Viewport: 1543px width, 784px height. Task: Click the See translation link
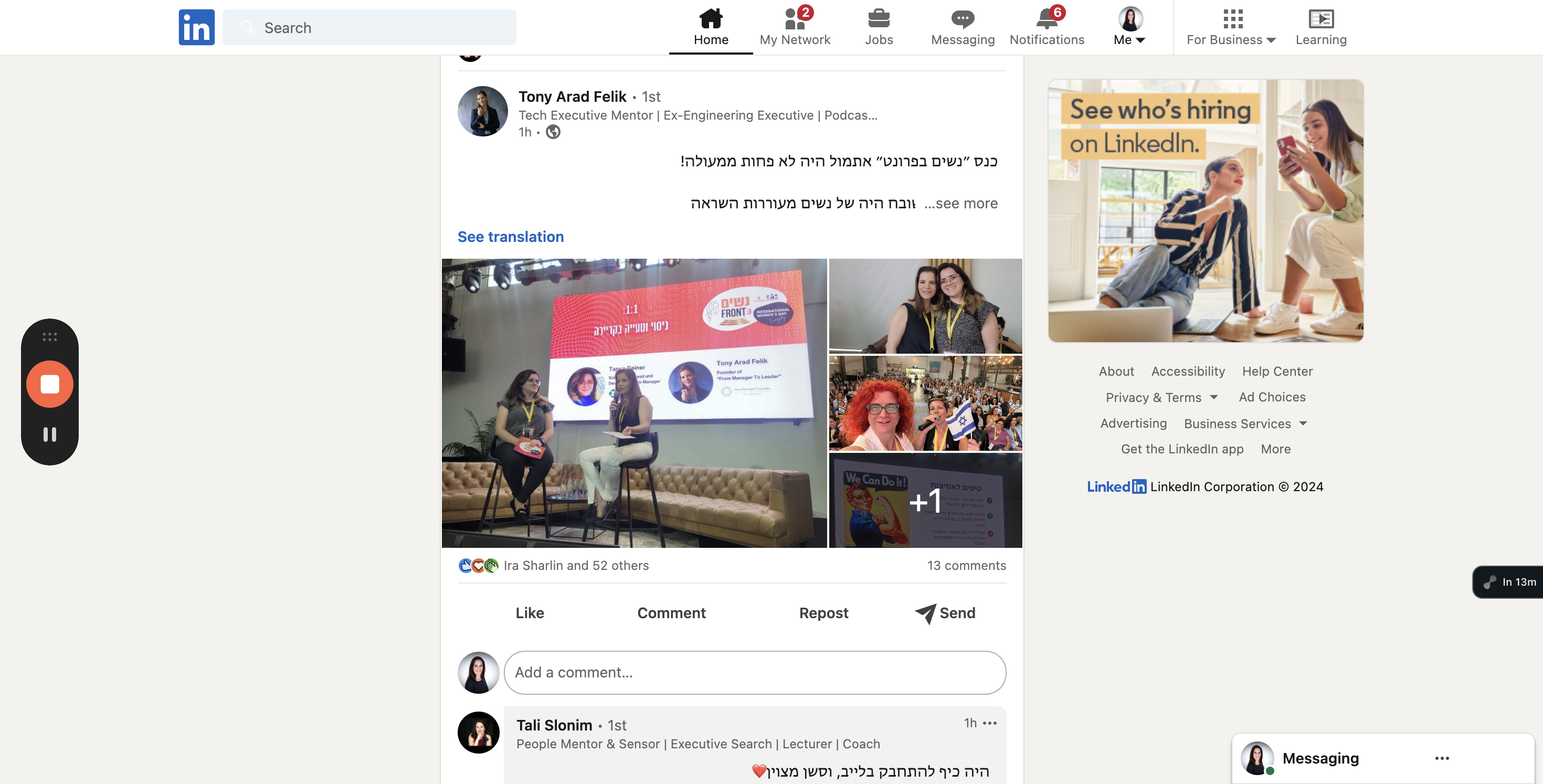click(510, 237)
